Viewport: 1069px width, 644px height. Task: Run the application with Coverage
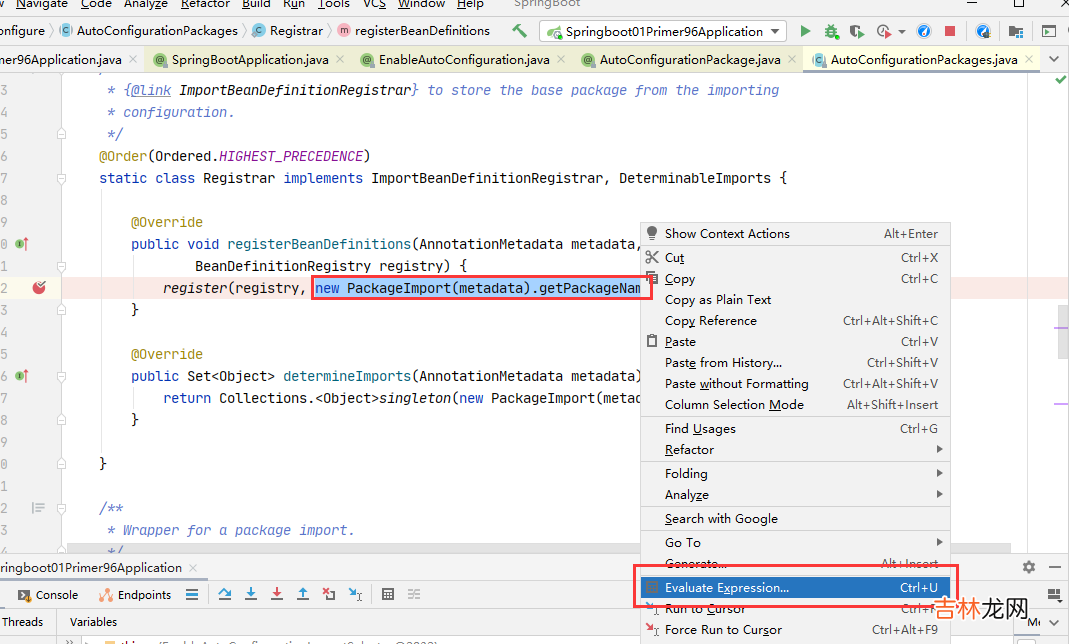855,32
